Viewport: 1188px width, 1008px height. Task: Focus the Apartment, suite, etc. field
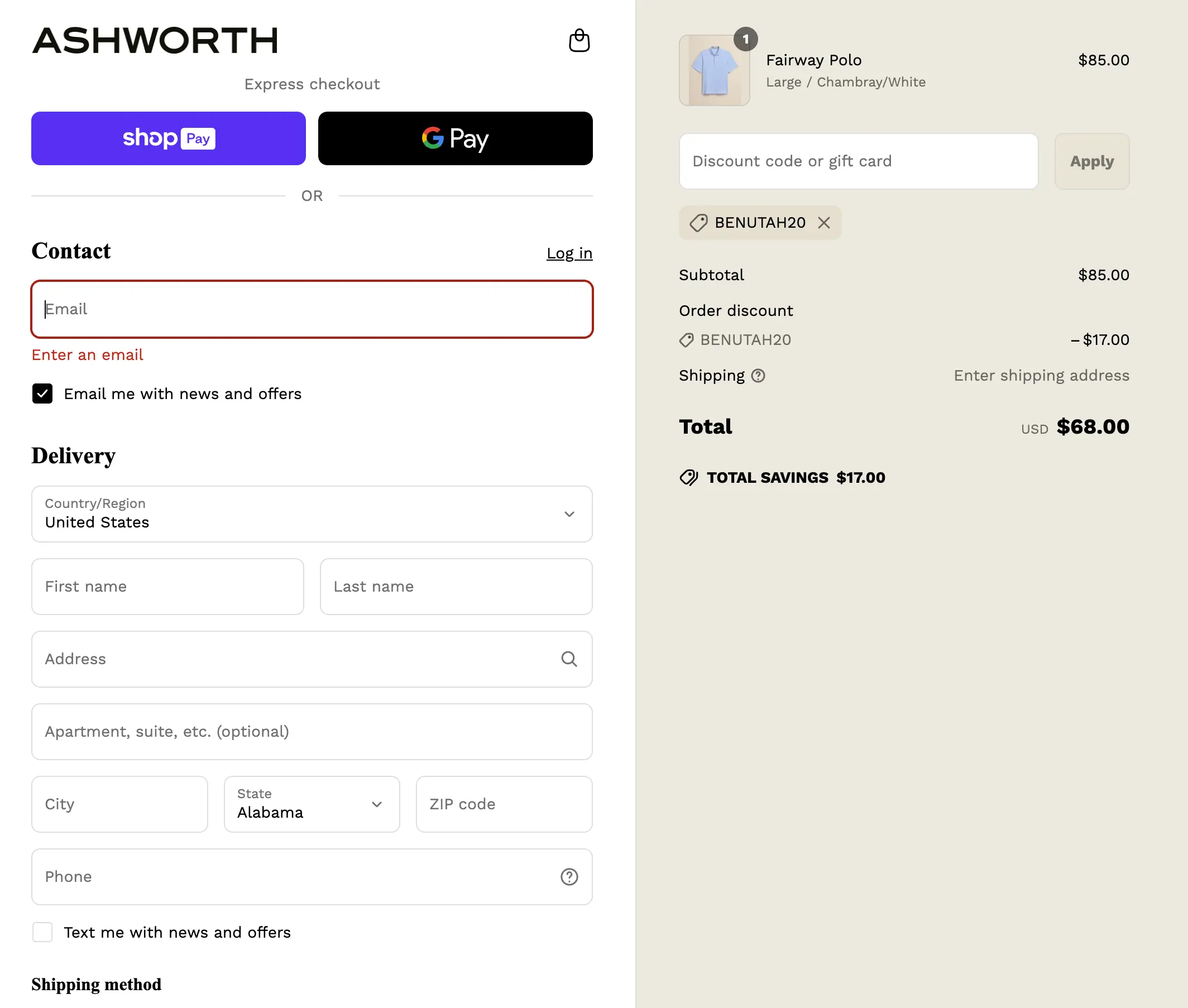point(312,732)
